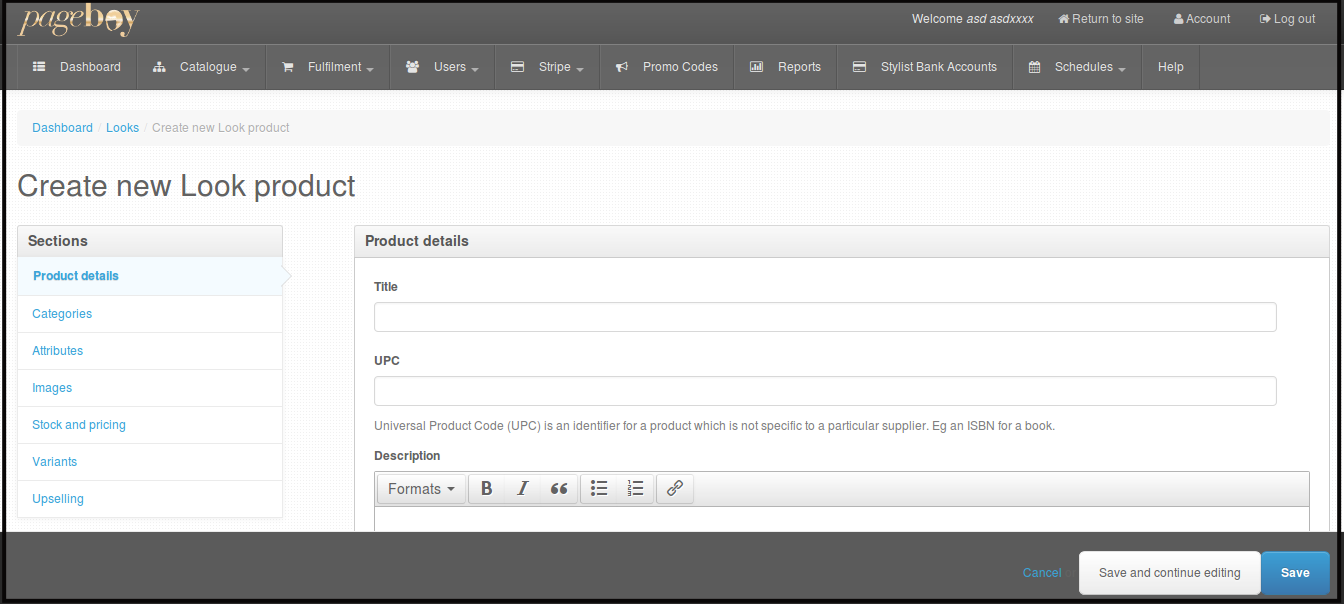Click into the Description text area
The image size is (1344, 604).
click(x=841, y=519)
